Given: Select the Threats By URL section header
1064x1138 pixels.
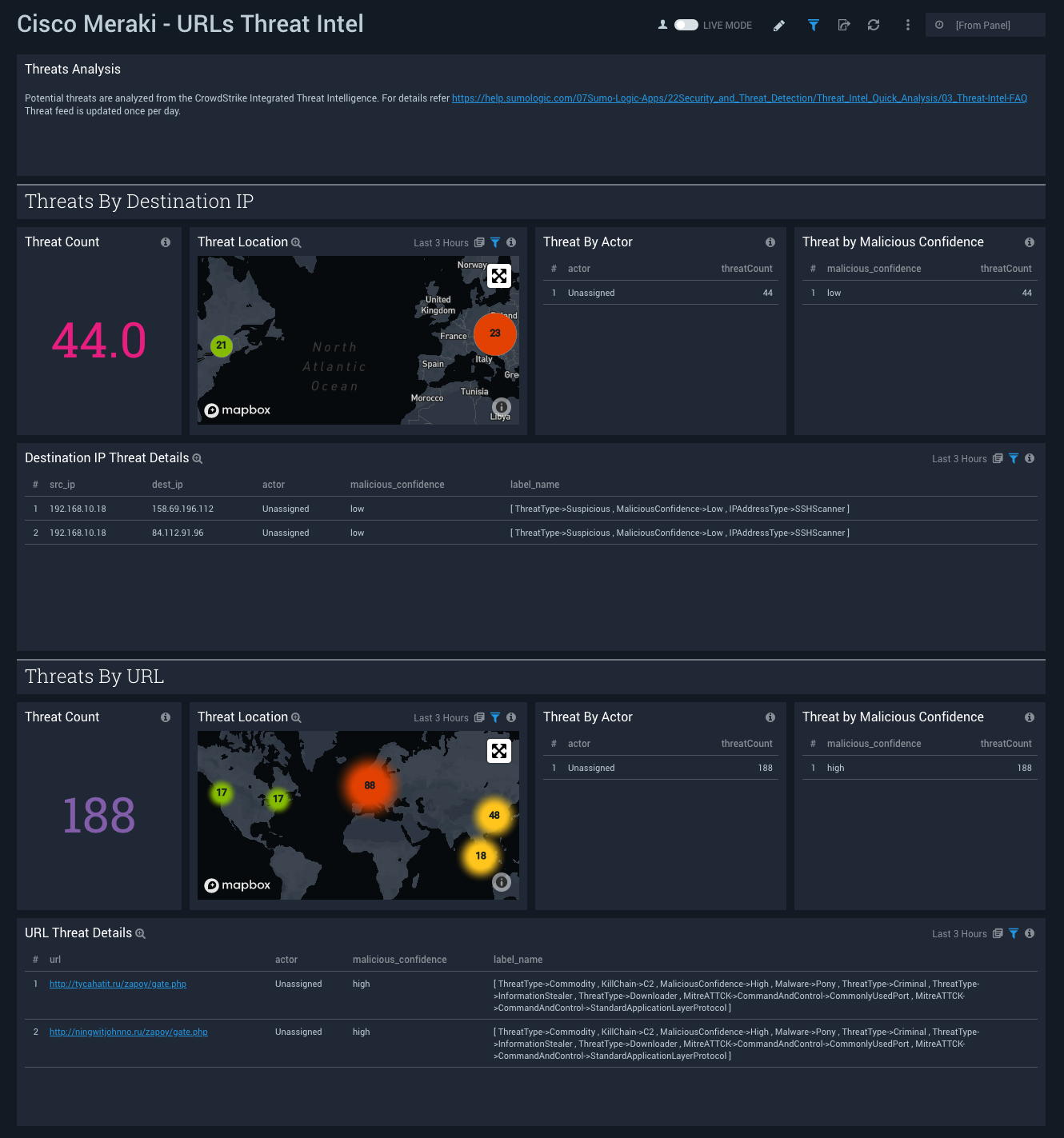Looking at the screenshot, I should tap(94, 676).
